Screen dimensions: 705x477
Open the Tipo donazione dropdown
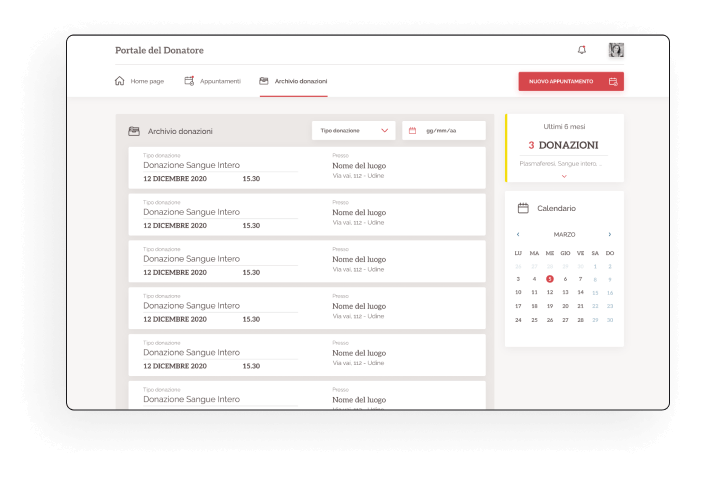(353, 131)
